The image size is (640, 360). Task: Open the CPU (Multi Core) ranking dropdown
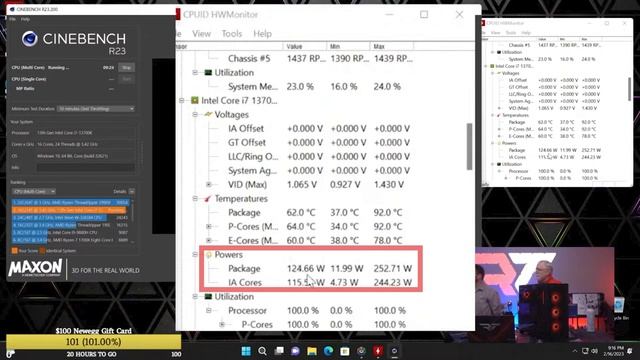[x=33, y=191]
